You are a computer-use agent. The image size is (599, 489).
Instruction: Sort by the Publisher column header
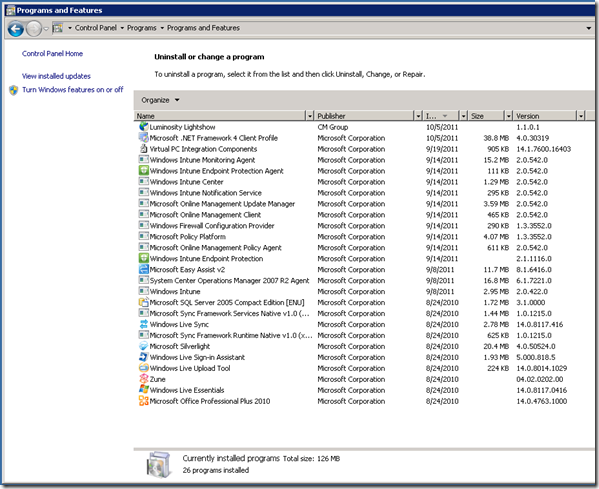click(364, 116)
